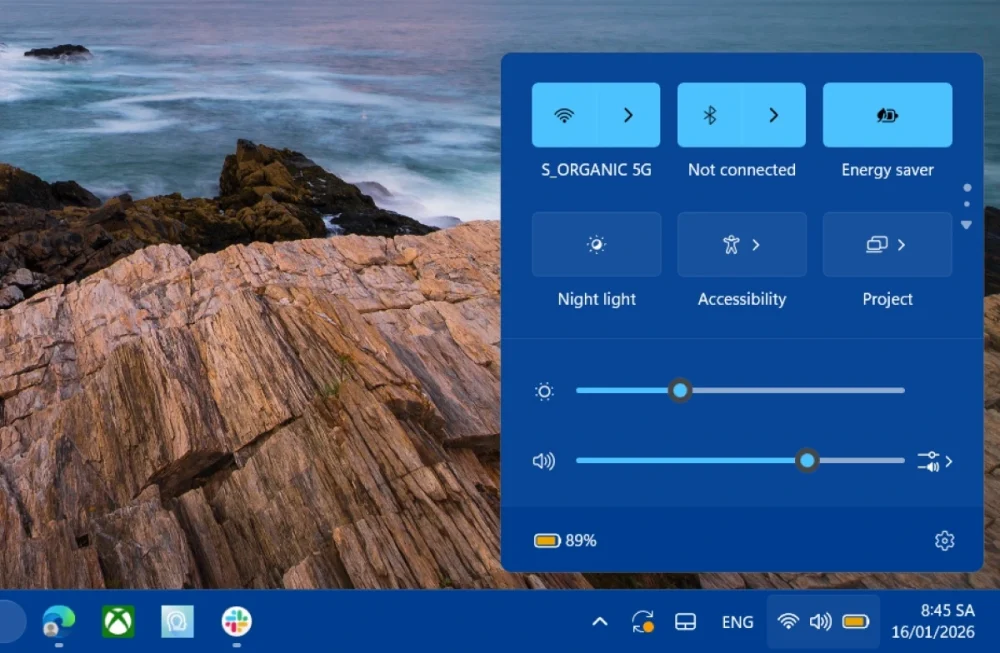
Task: Click taskbar battery icon
Action: click(855, 622)
